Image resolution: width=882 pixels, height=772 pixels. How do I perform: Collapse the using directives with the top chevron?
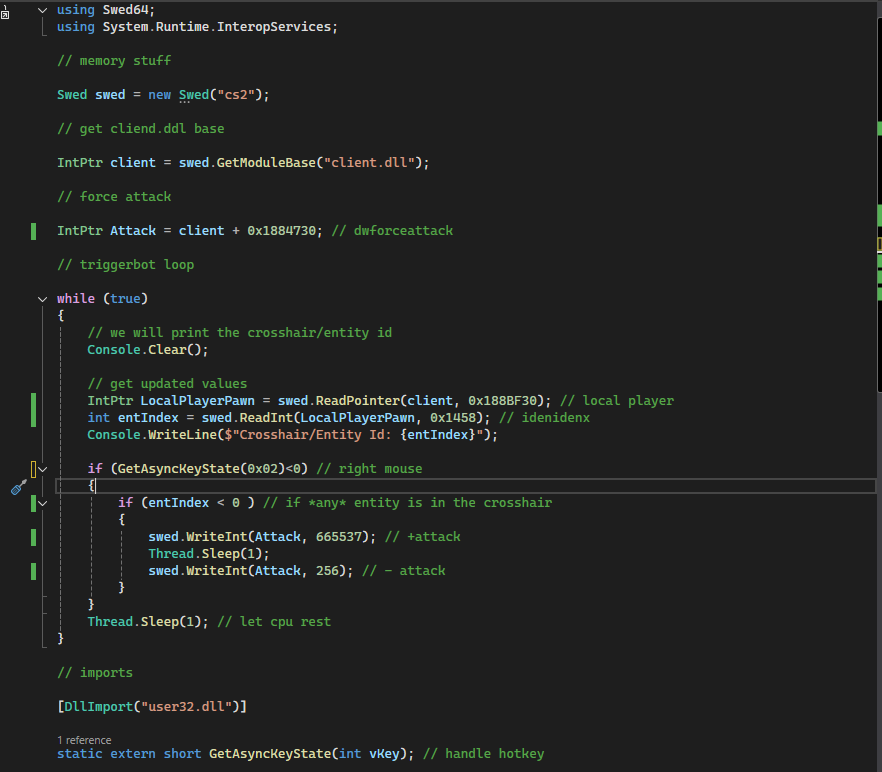click(42, 9)
